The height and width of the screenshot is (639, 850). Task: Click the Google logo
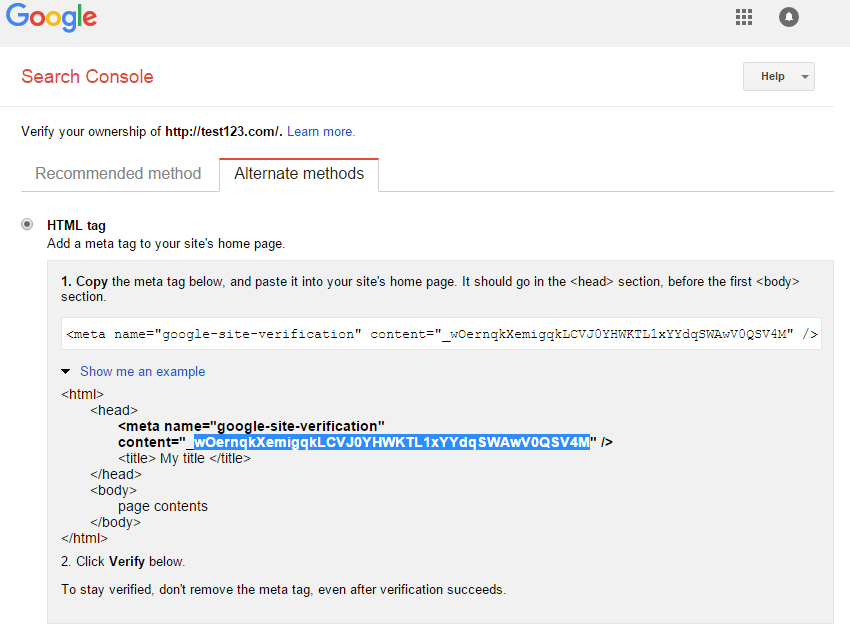51,18
